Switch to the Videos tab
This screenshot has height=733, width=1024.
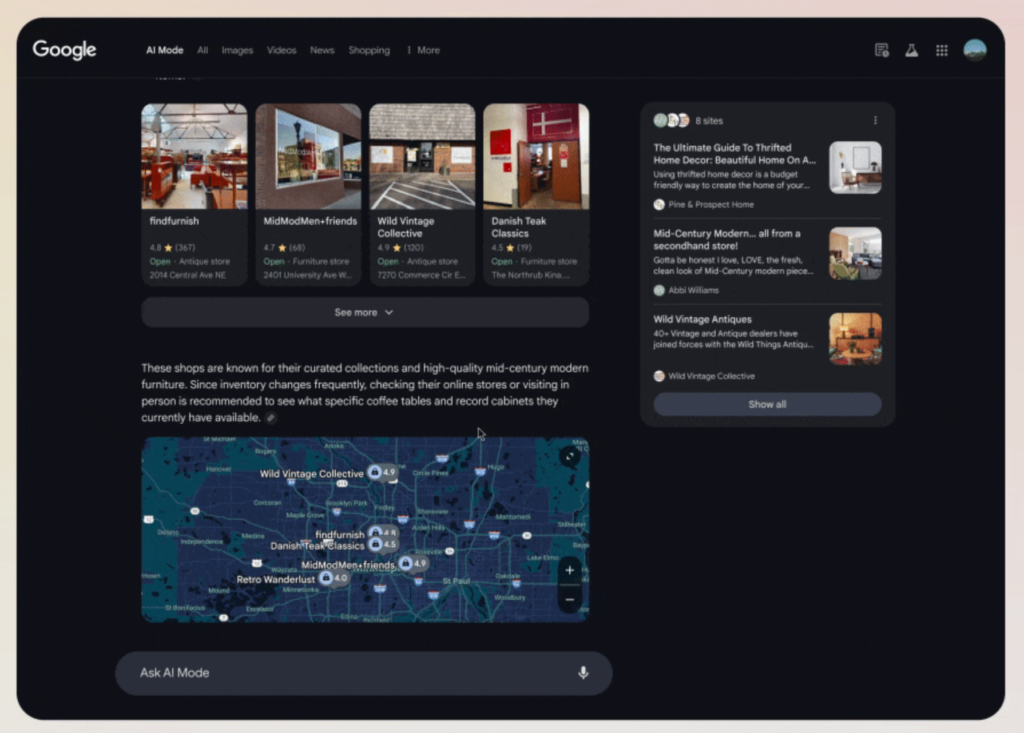tap(281, 50)
